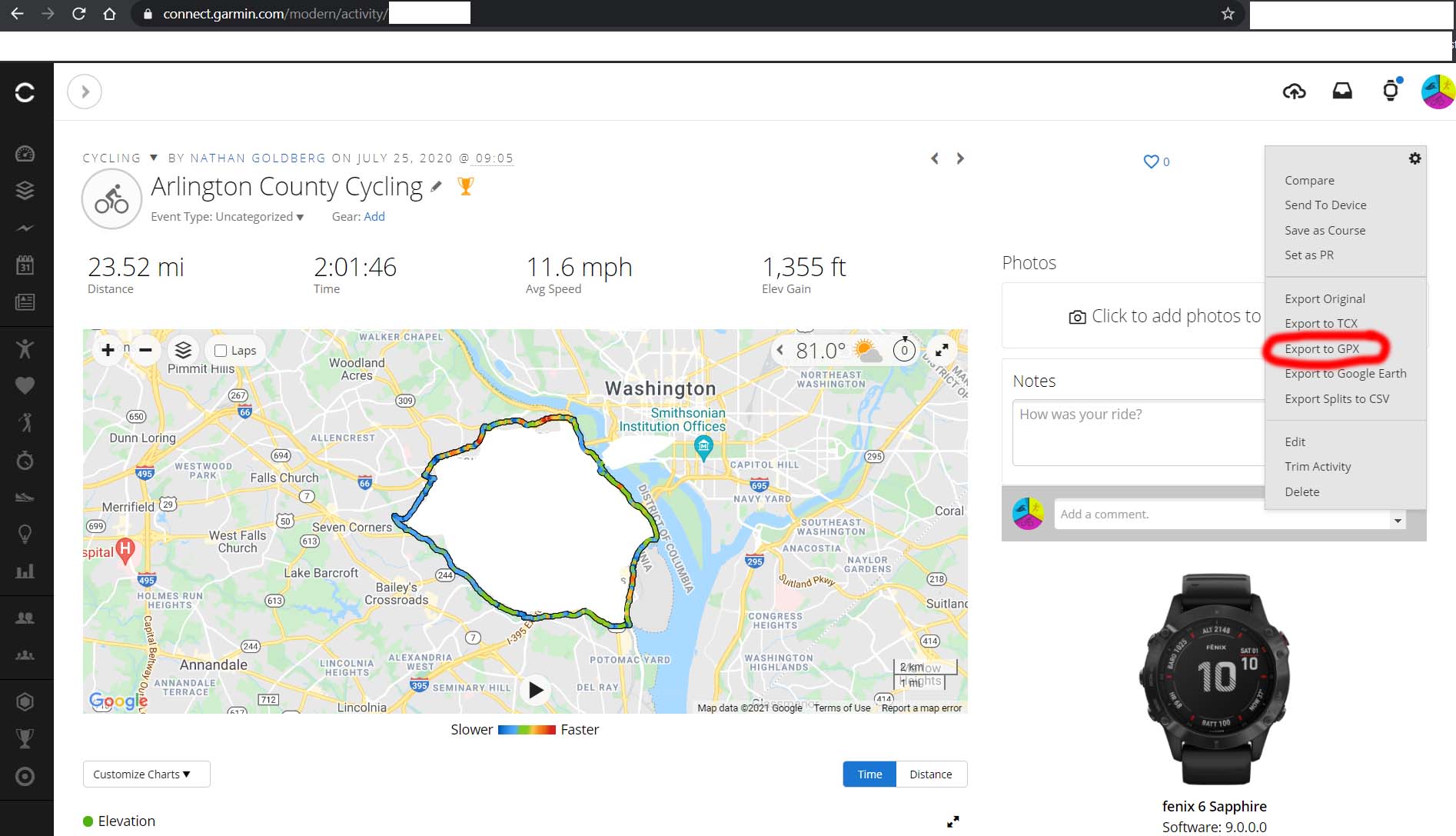Open the layers stack icon in sidebar
The height and width of the screenshot is (836, 1456).
coord(25,190)
